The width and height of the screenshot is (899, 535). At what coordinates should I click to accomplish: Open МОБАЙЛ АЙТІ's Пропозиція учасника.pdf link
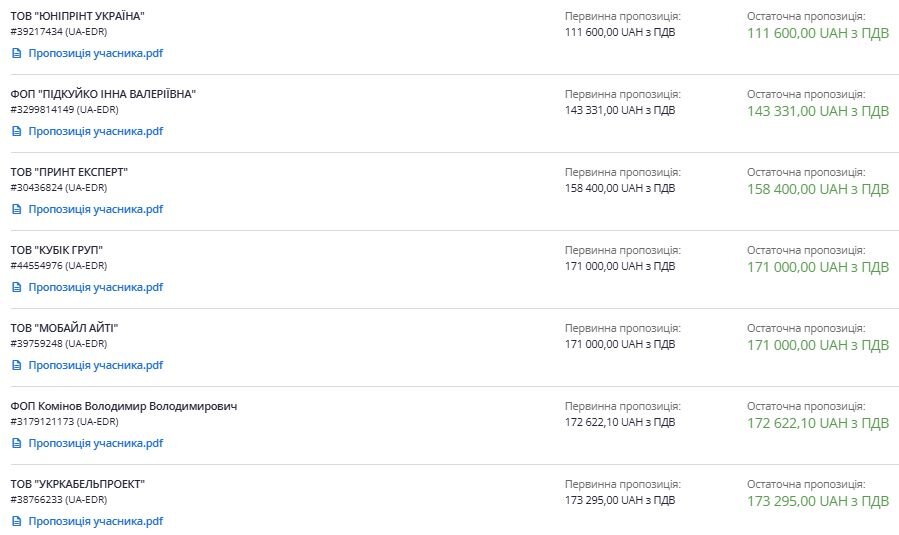coord(95,365)
